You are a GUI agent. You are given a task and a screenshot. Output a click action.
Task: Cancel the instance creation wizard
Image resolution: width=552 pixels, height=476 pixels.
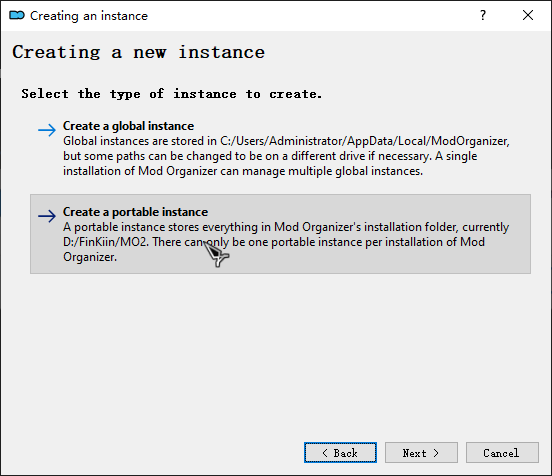tap(502, 453)
